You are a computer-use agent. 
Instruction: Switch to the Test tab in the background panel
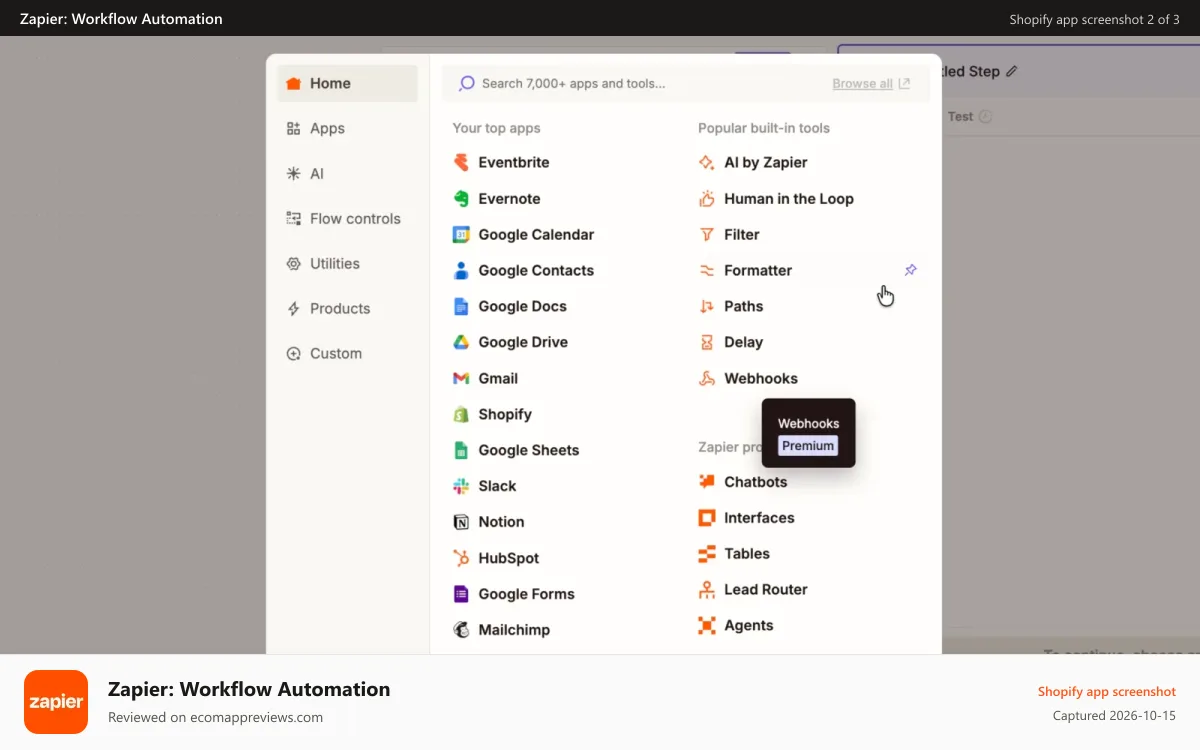[x=969, y=117]
